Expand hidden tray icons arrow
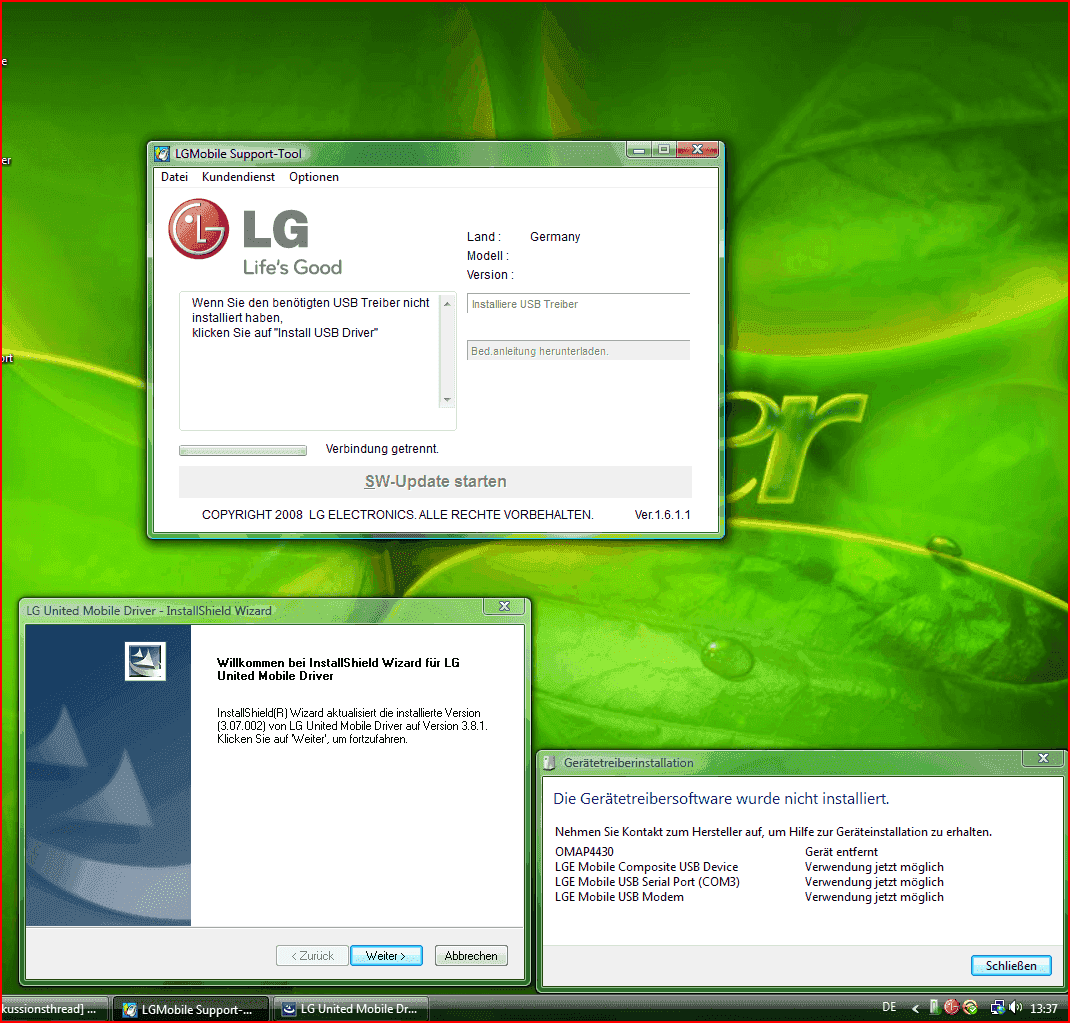 [916, 1008]
